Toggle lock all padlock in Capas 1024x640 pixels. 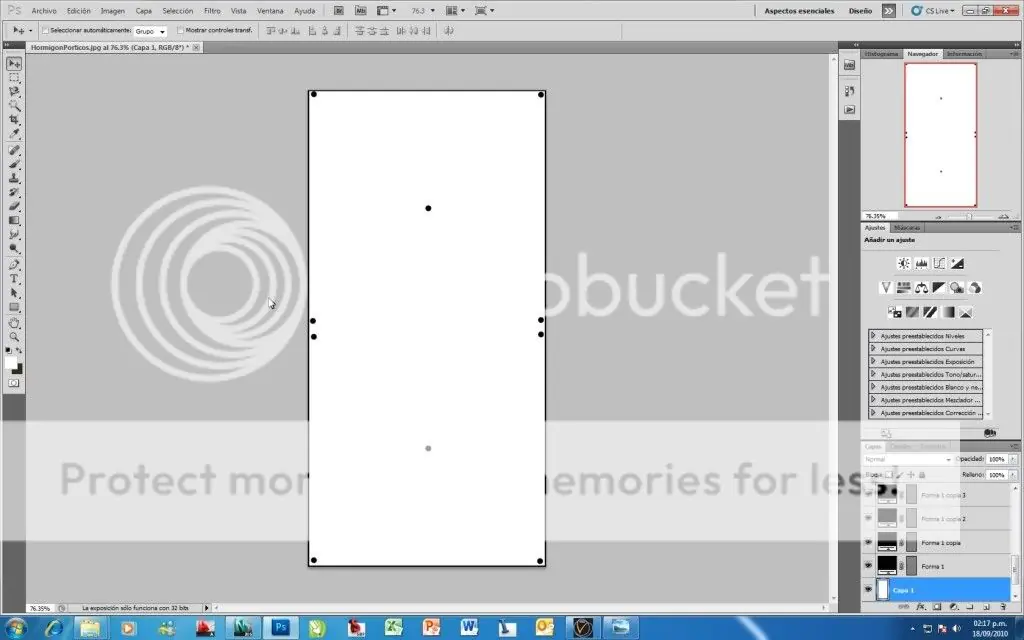tap(921, 475)
